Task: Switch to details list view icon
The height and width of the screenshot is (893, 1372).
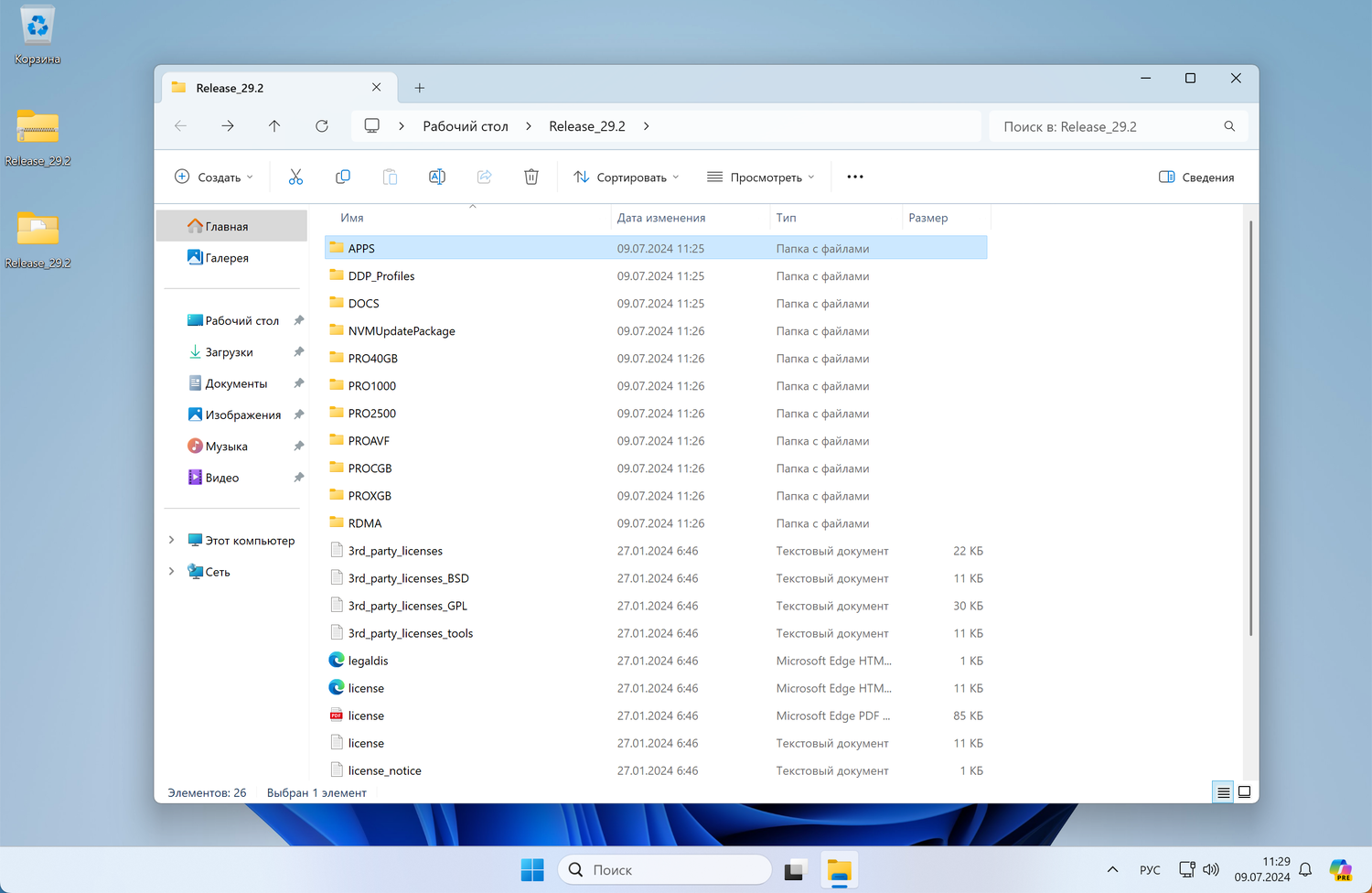Action: (x=1223, y=792)
